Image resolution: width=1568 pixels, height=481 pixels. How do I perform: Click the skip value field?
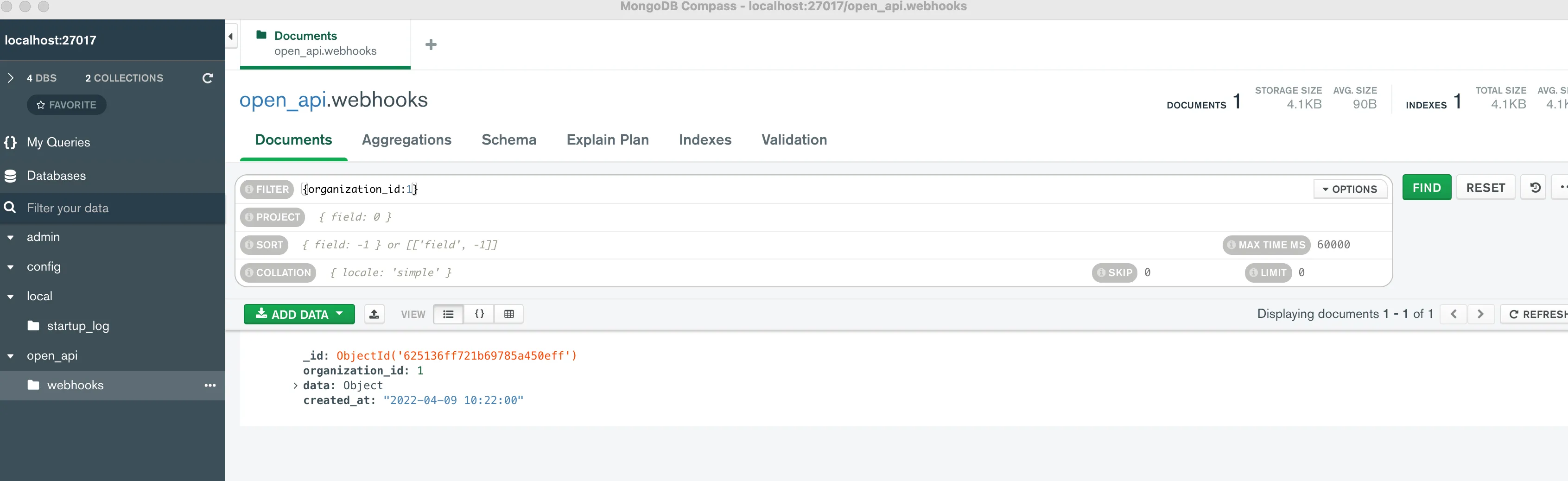pyautogui.click(x=1190, y=273)
